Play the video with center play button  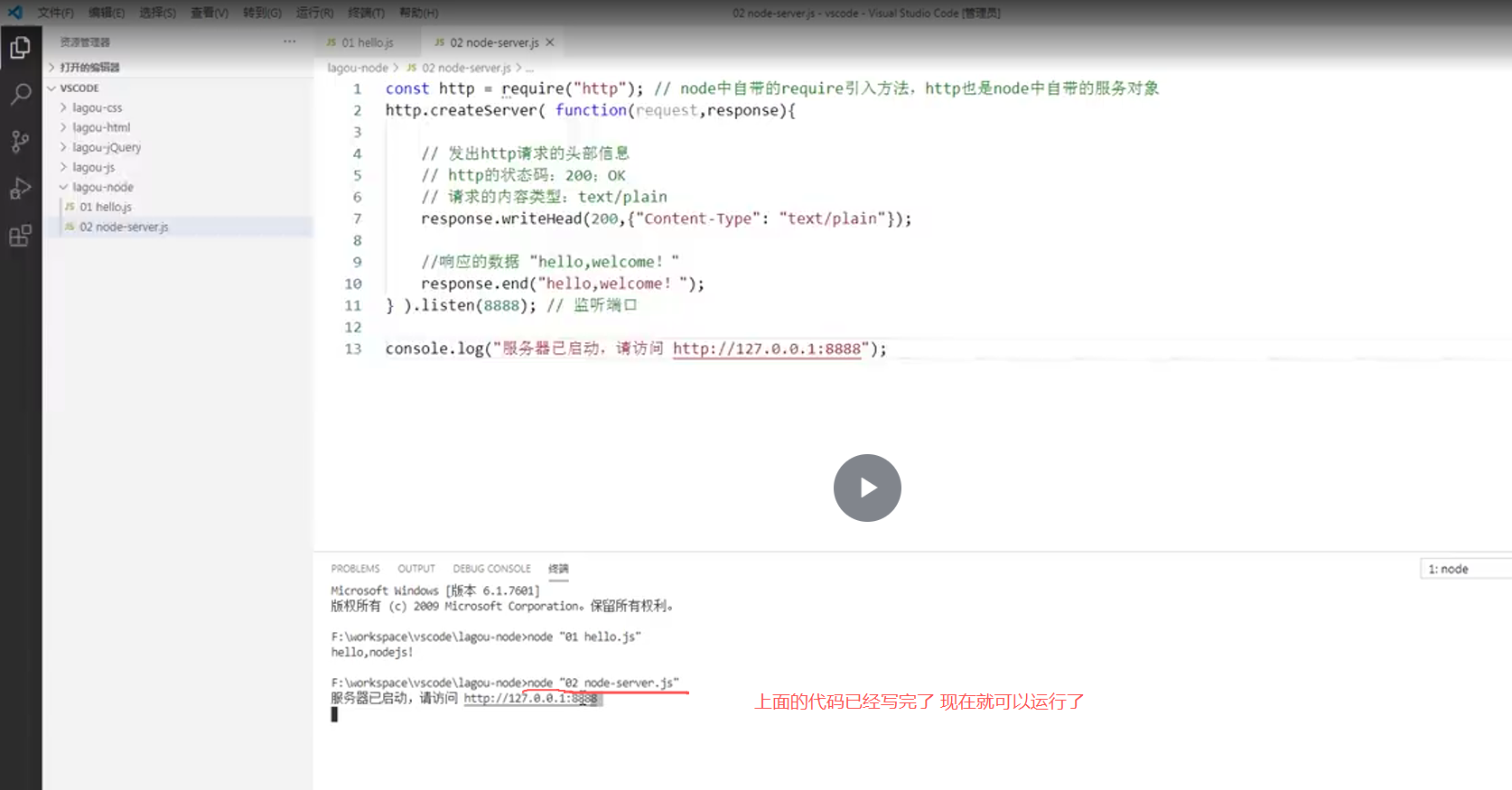pyautogui.click(x=867, y=488)
